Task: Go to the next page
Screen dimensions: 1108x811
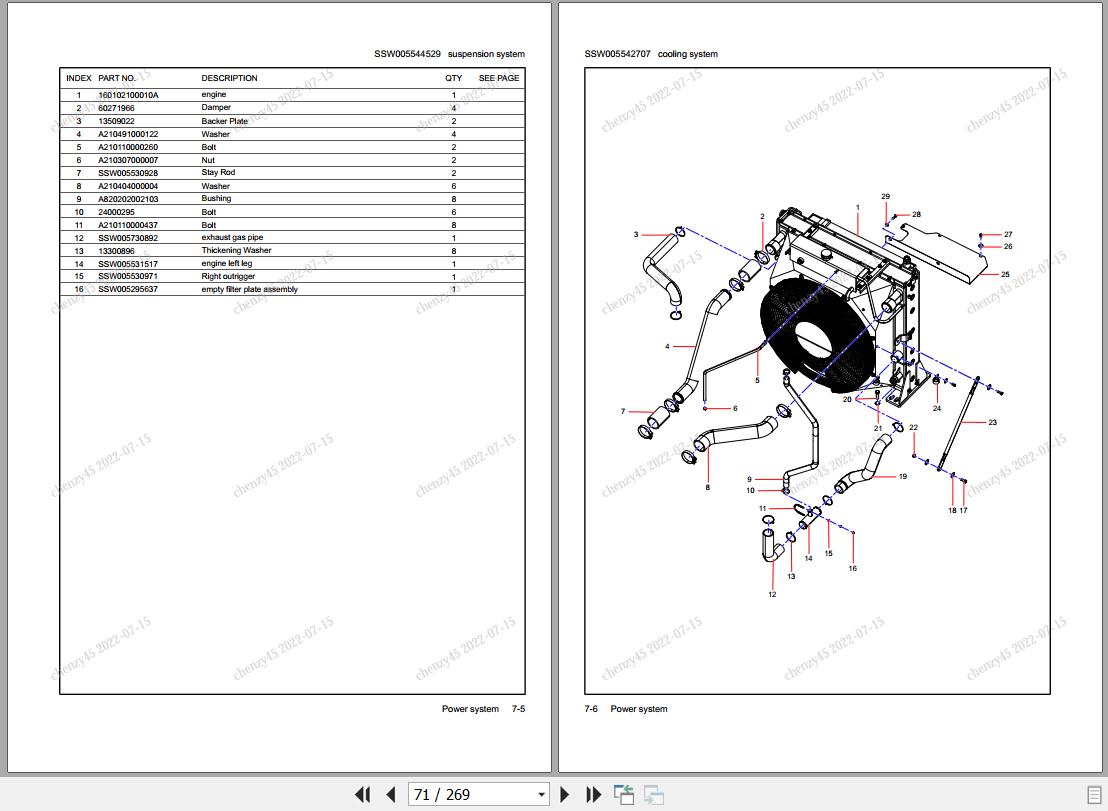Action: pos(565,793)
